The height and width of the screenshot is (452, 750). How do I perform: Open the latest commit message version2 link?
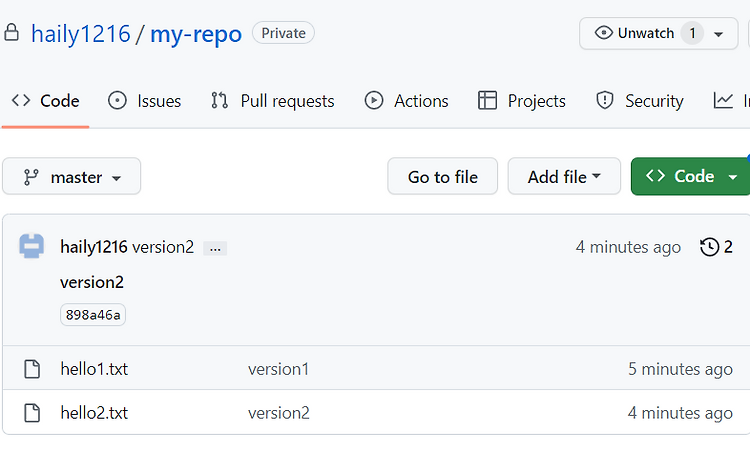[163, 247]
